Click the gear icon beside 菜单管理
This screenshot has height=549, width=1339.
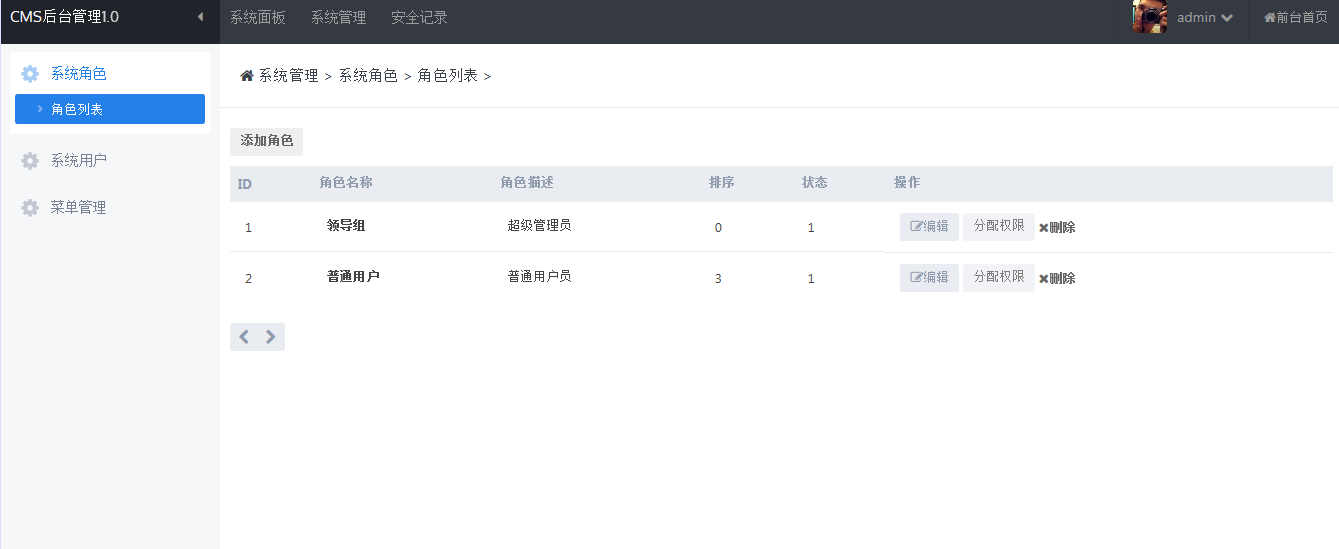pyautogui.click(x=30, y=208)
